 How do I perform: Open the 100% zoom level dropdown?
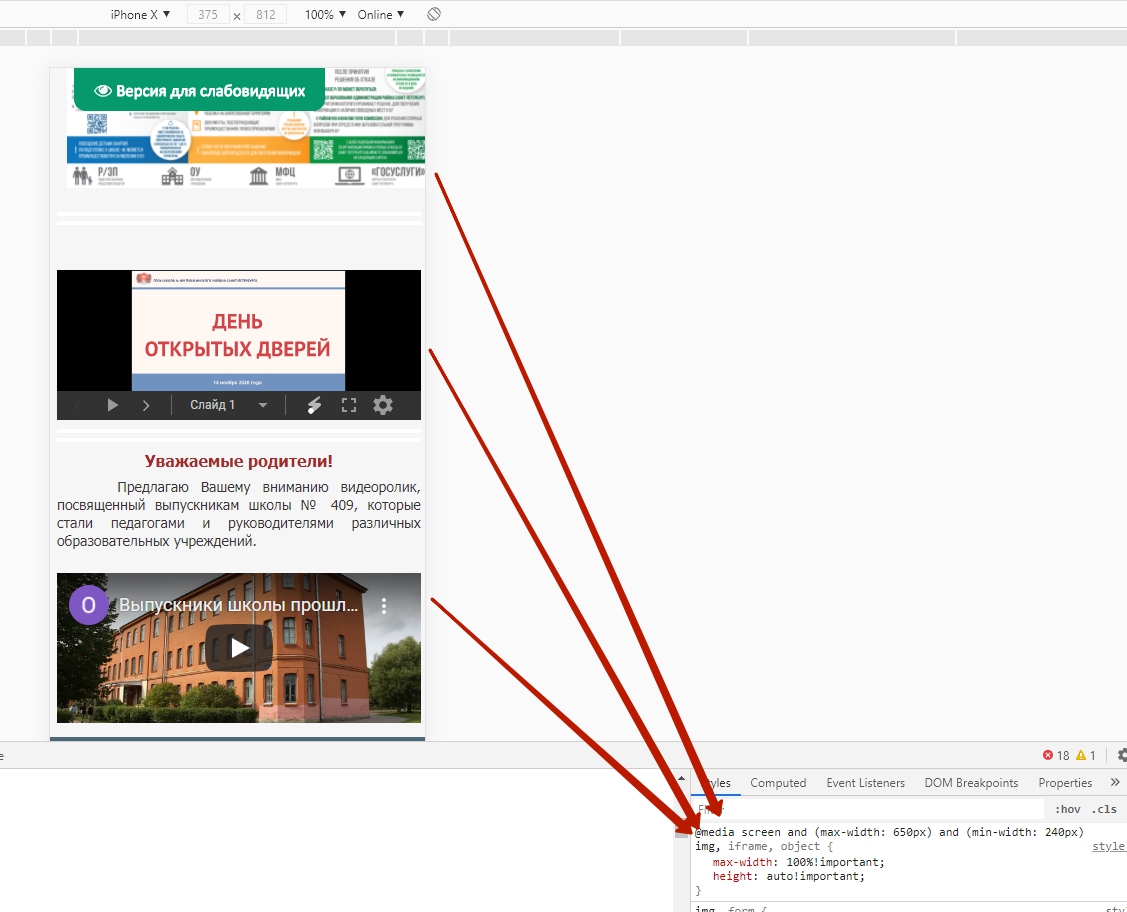click(x=326, y=14)
